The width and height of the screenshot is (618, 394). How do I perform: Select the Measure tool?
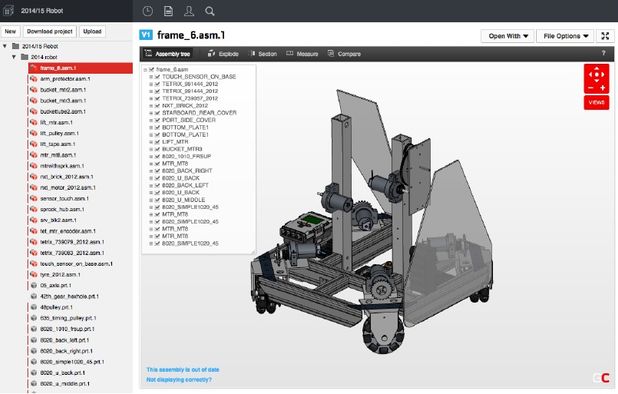(x=302, y=54)
